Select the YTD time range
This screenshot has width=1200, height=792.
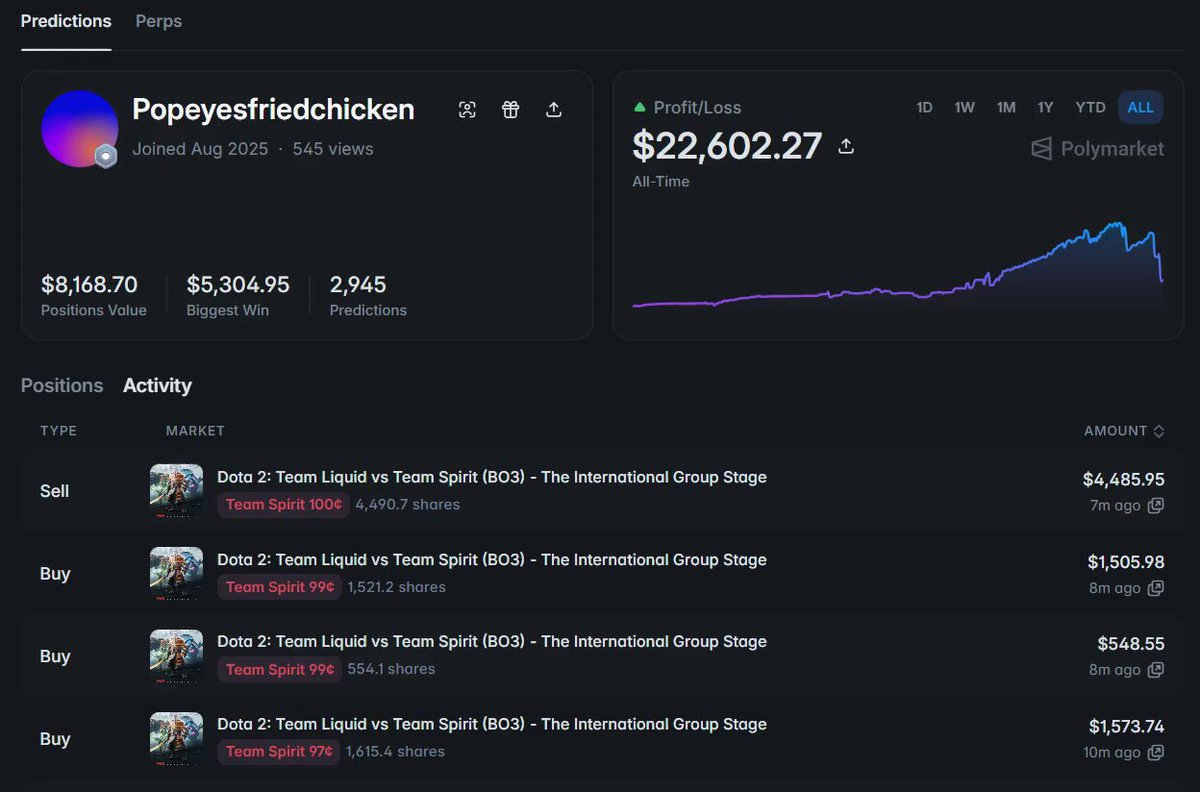pyautogui.click(x=1090, y=107)
